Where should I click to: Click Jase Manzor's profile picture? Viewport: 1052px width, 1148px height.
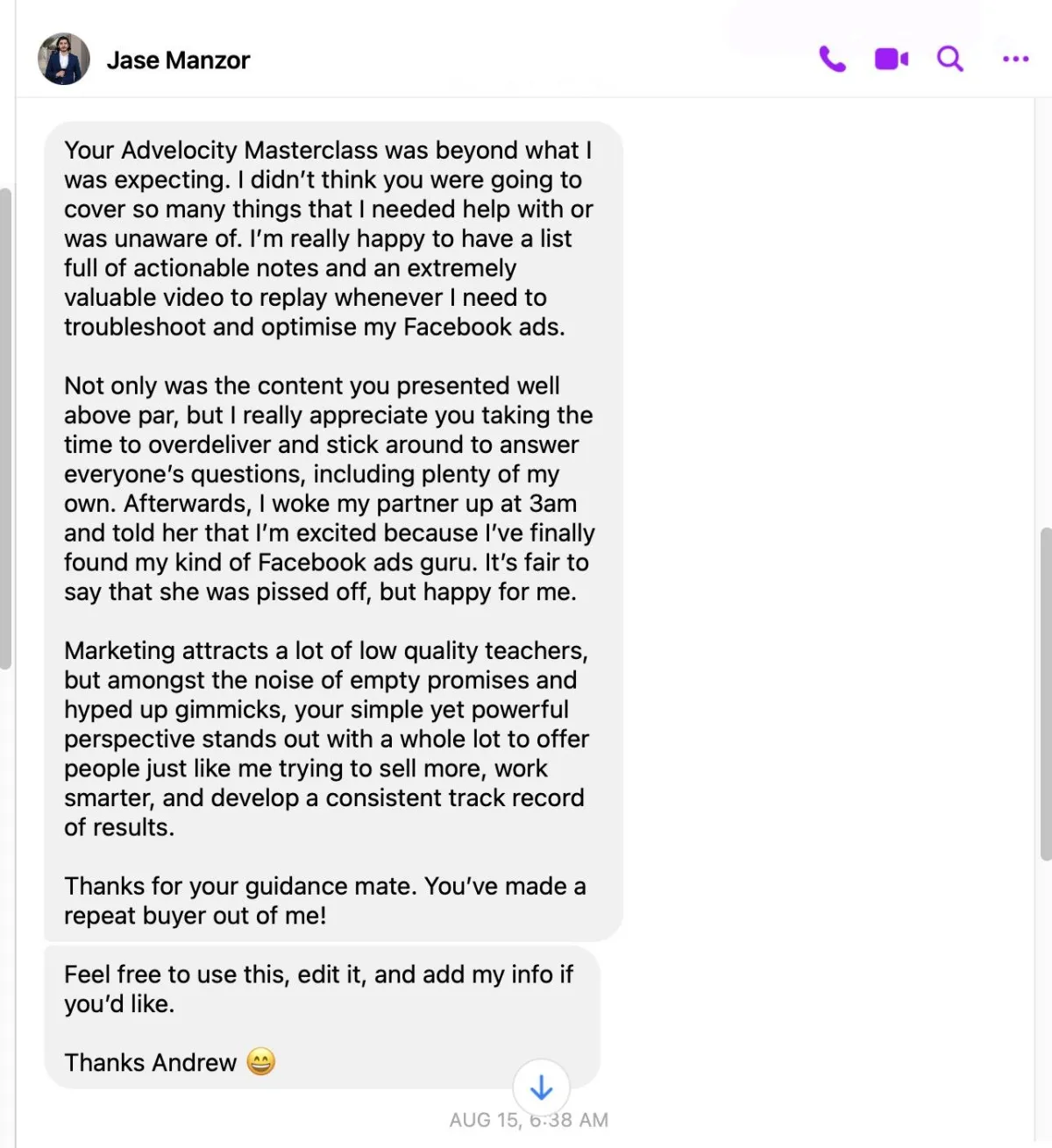(x=64, y=60)
